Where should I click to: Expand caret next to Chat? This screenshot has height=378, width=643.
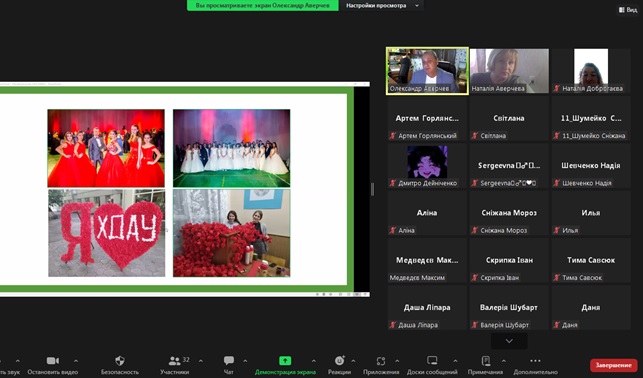pos(245,361)
